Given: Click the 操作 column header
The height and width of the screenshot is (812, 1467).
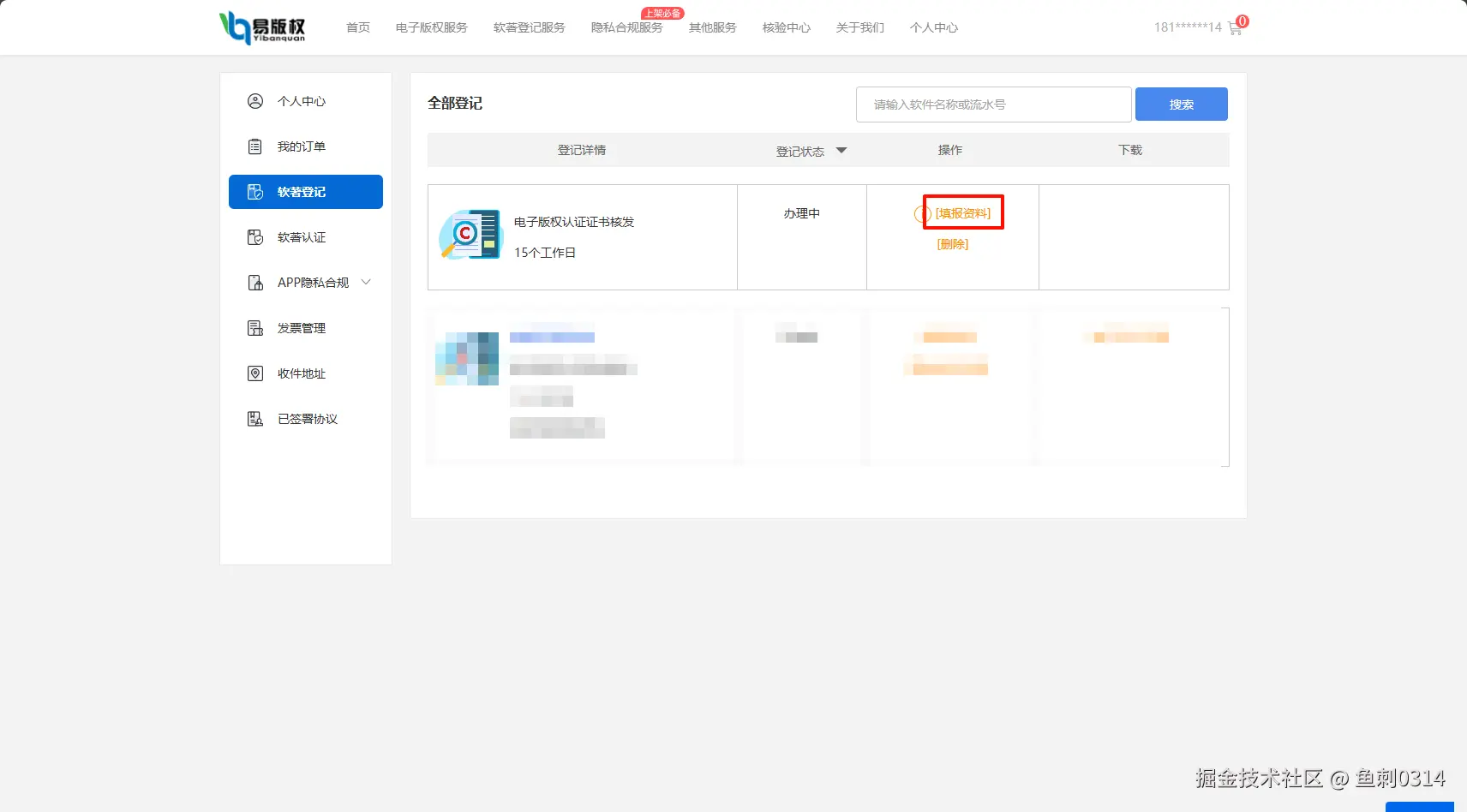Looking at the screenshot, I should [950, 150].
